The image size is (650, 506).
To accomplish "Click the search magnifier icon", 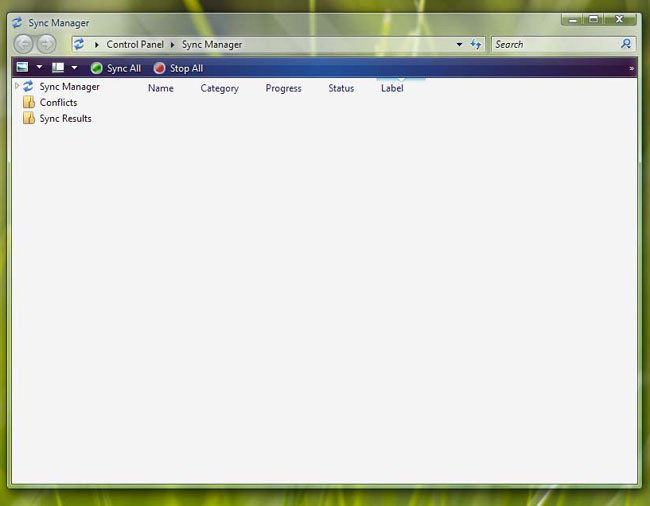I will tap(626, 44).
